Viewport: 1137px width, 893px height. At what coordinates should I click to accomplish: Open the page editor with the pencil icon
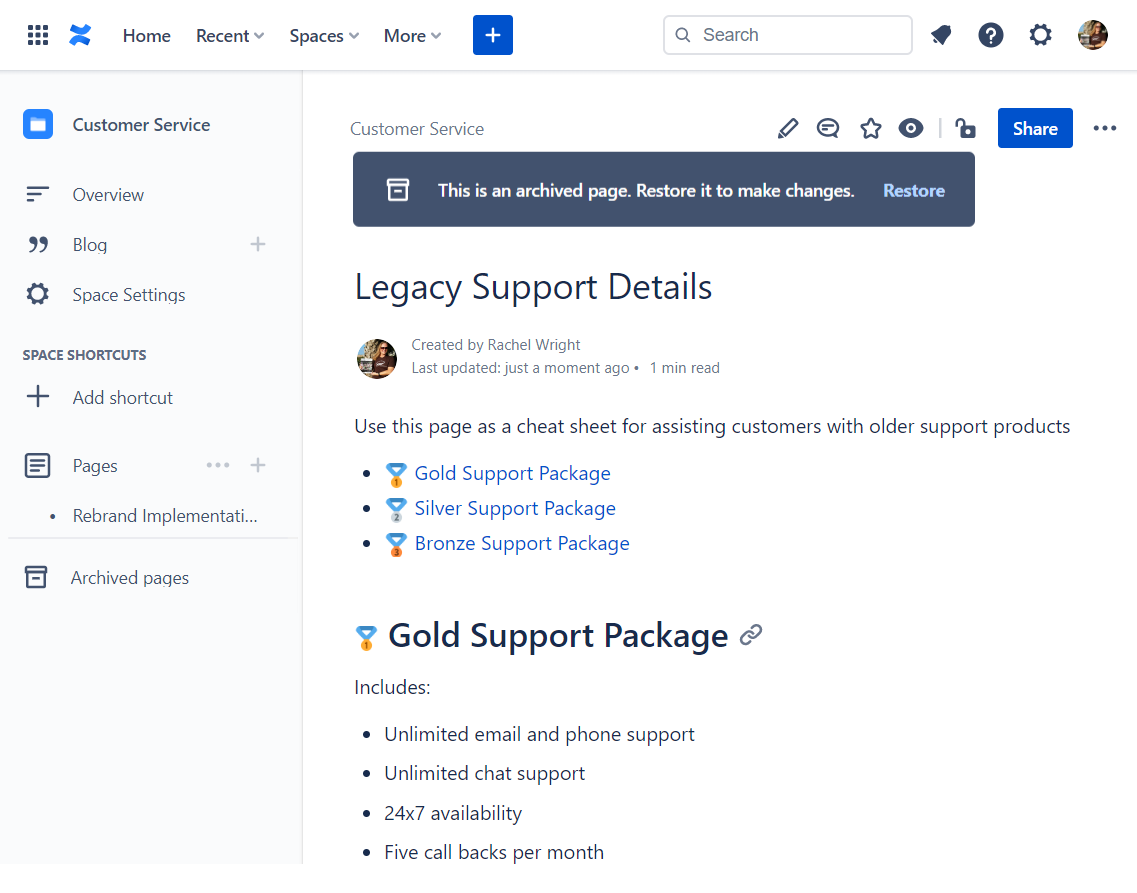(788, 128)
